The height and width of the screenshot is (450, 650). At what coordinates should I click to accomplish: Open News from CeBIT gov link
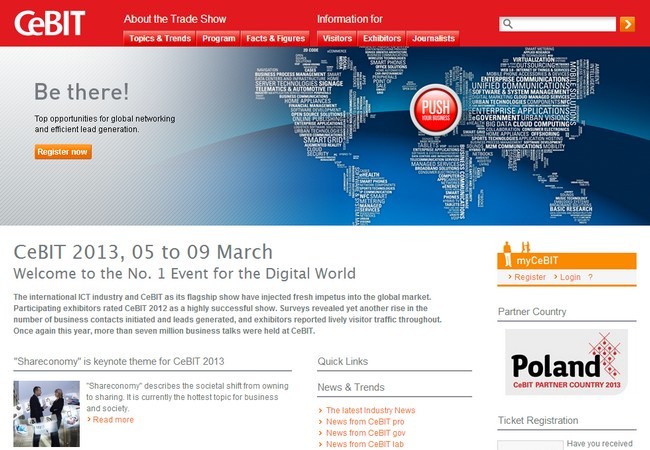(x=366, y=433)
